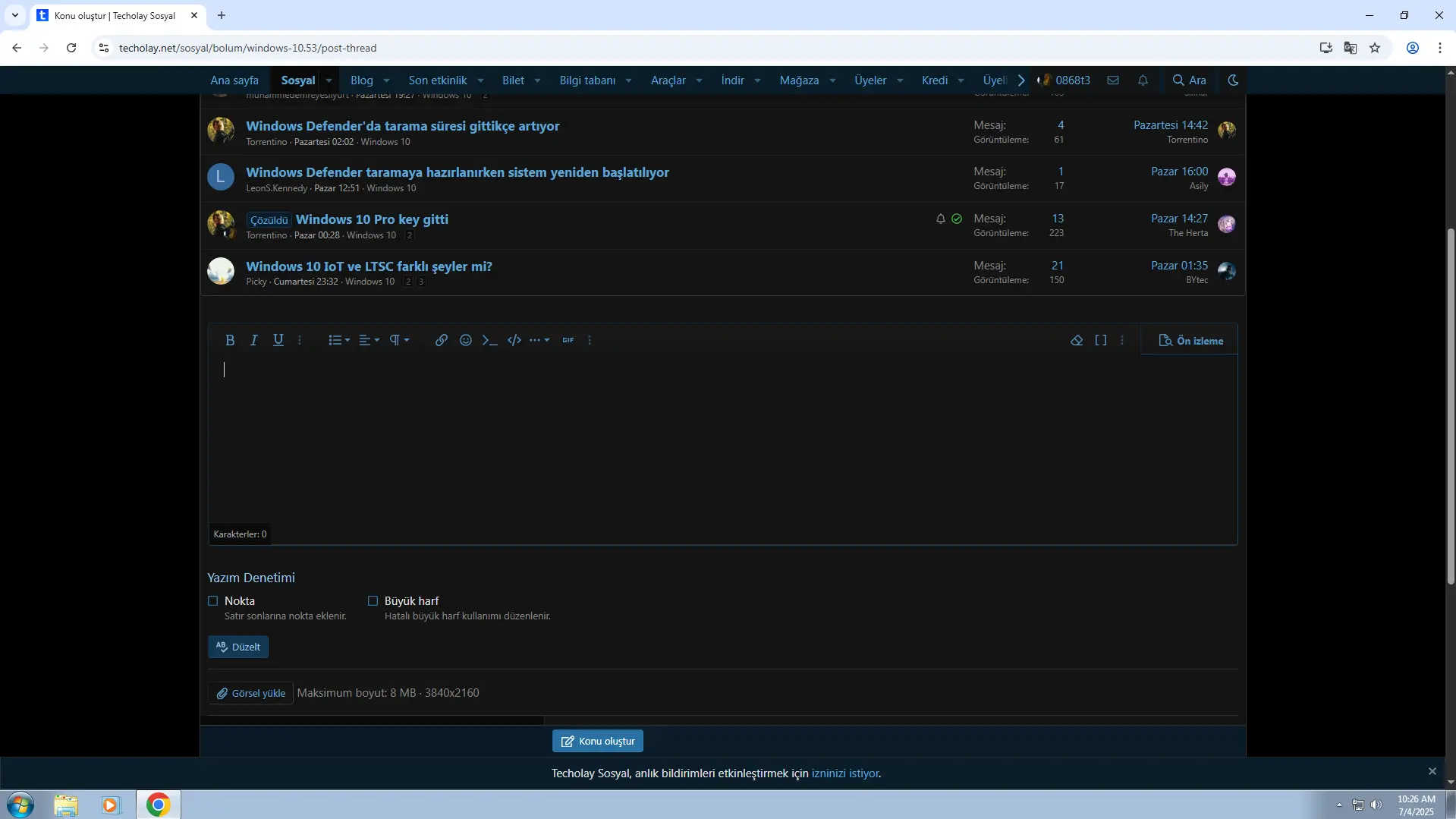Reload the page in Chrome
This screenshot has width=1456, height=819.
(x=71, y=48)
